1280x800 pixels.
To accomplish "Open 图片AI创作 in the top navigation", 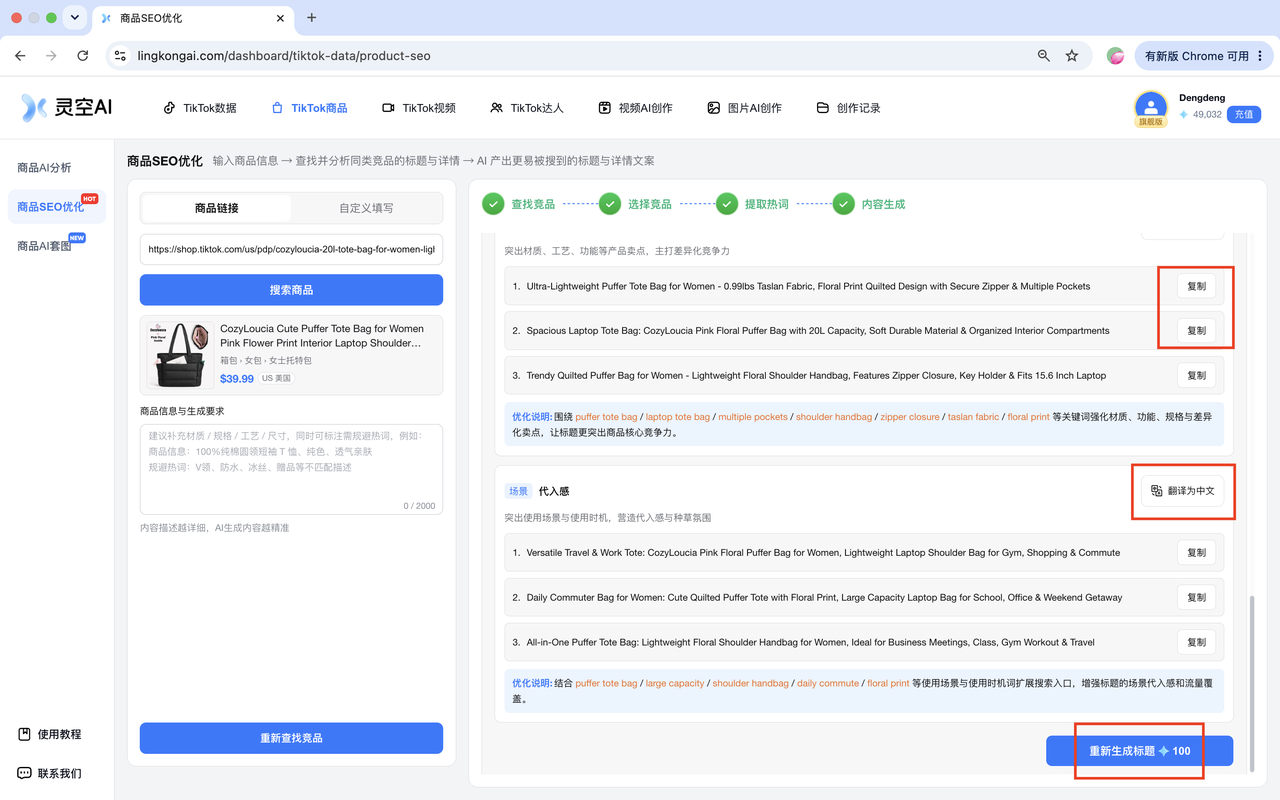I will click(x=744, y=108).
